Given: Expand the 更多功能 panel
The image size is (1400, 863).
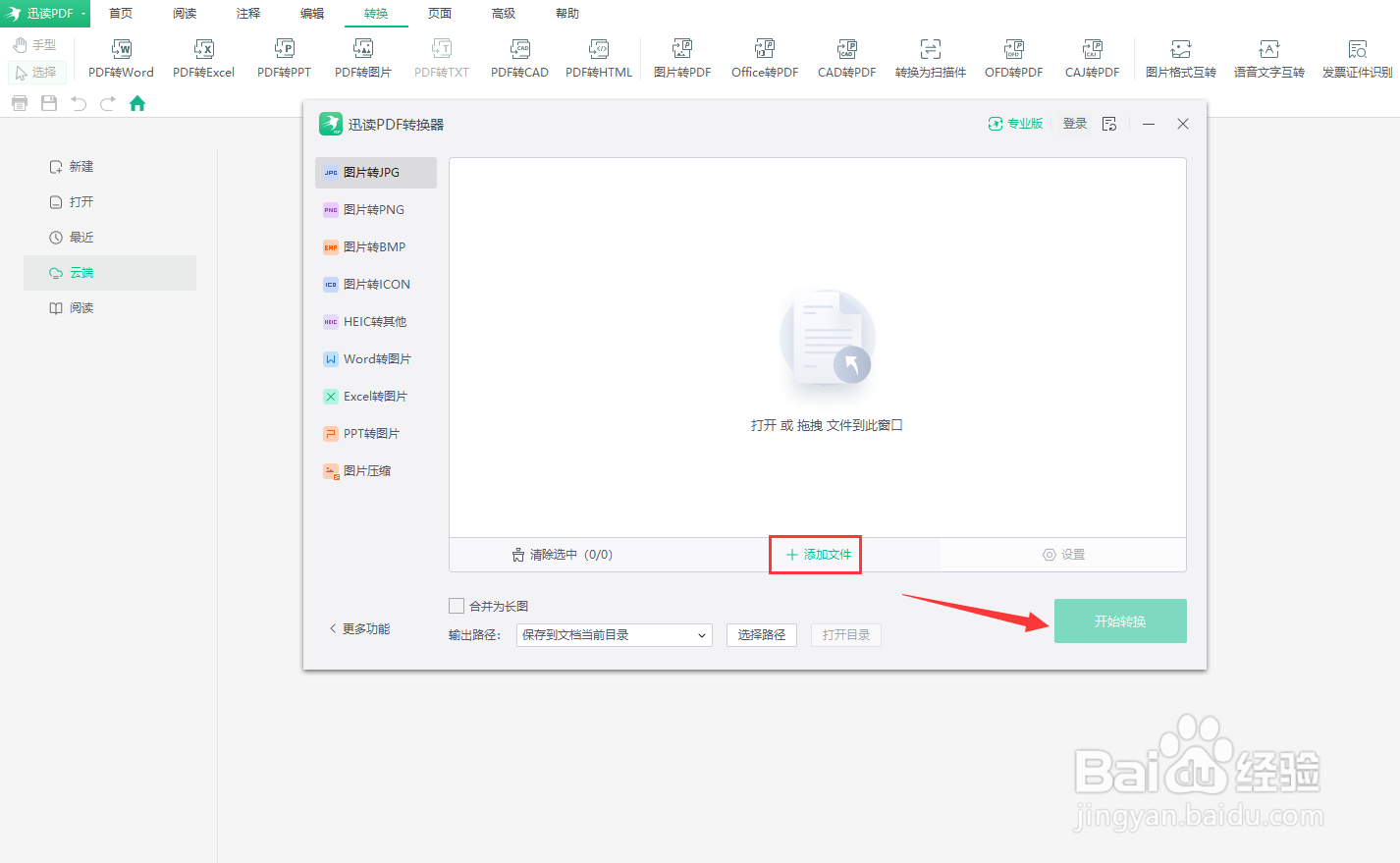Looking at the screenshot, I should tap(359, 628).
